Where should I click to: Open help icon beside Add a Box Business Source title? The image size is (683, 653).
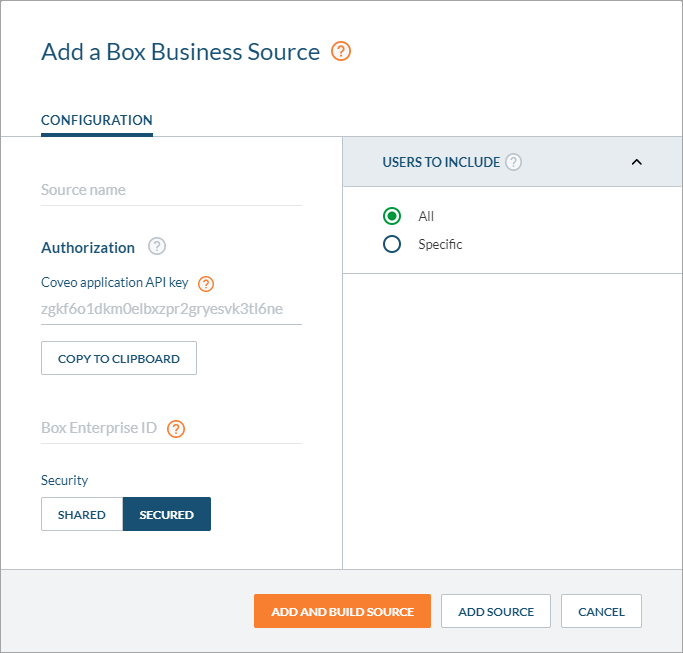pos(341,51)
